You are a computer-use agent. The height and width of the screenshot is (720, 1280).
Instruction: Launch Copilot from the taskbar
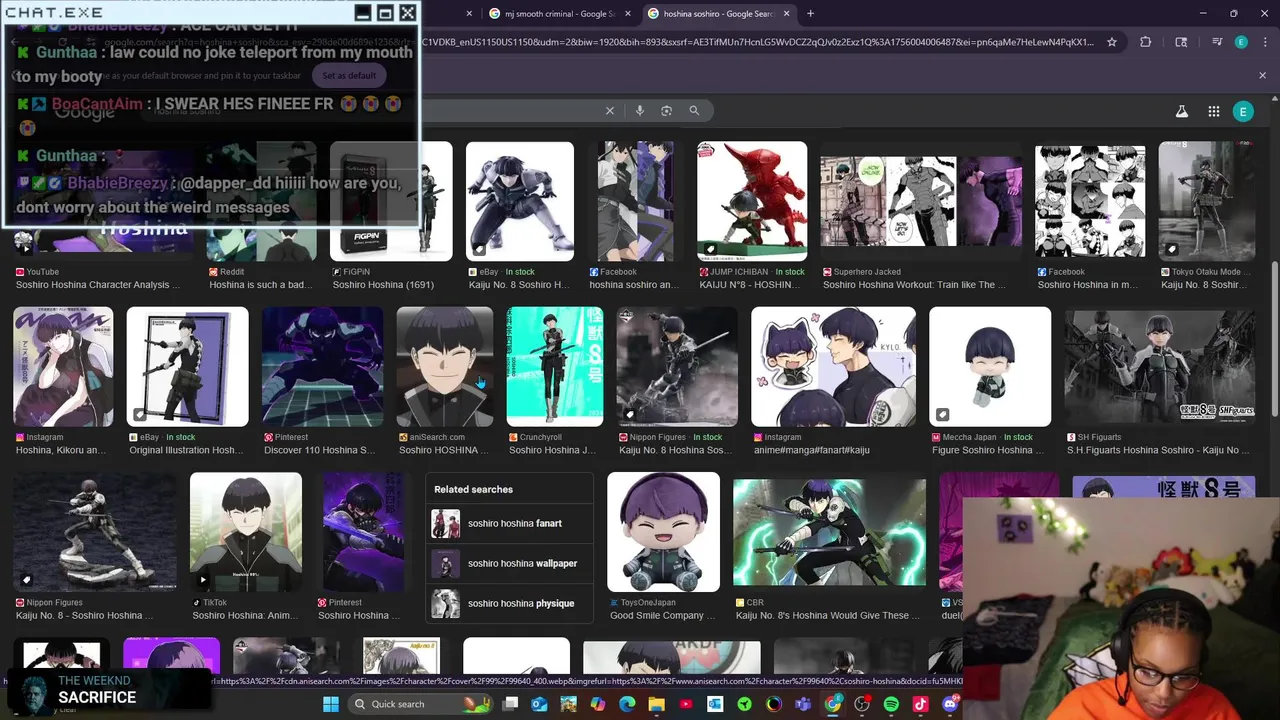point(598,704)
